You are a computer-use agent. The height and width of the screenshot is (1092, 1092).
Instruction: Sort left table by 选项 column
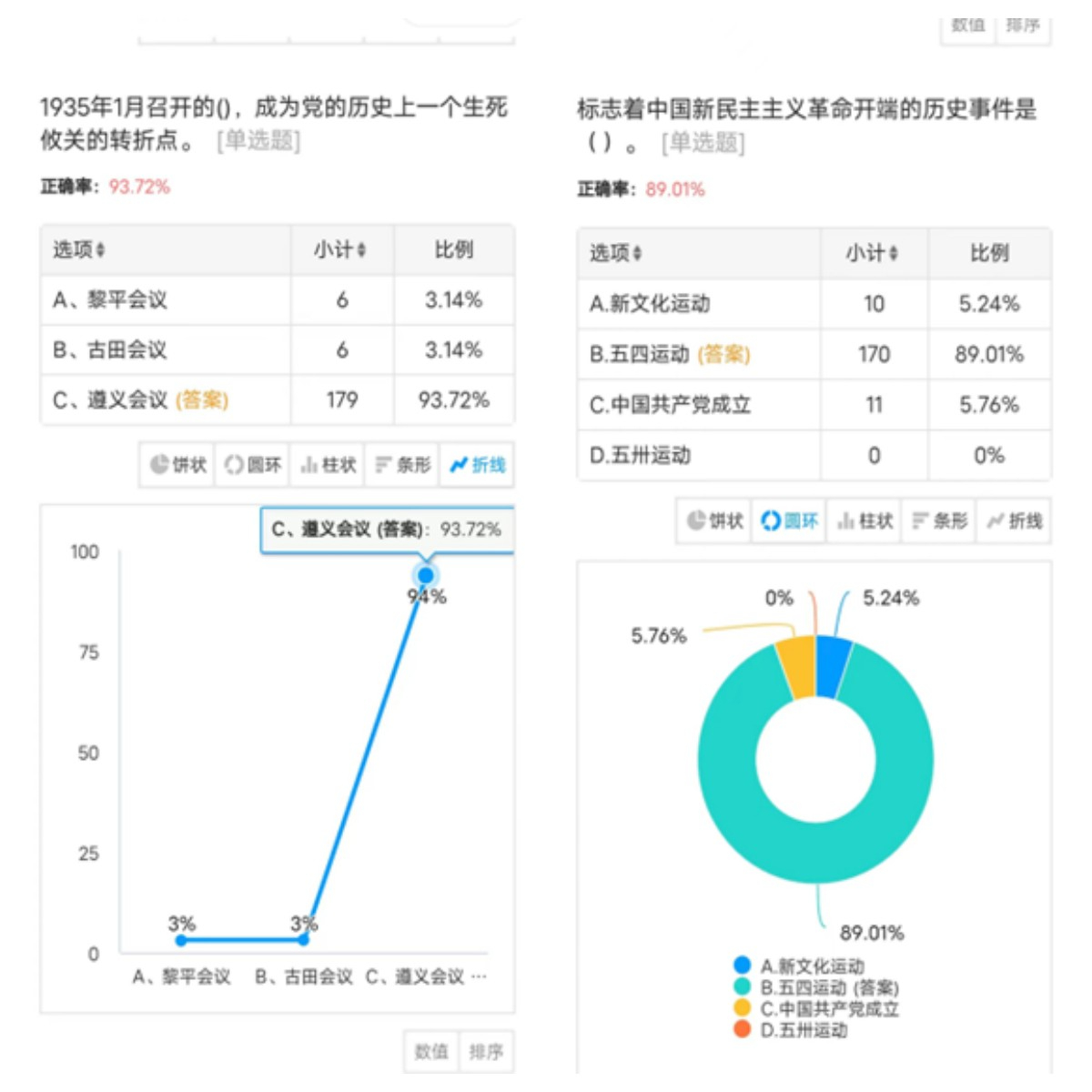pos(79,250)
